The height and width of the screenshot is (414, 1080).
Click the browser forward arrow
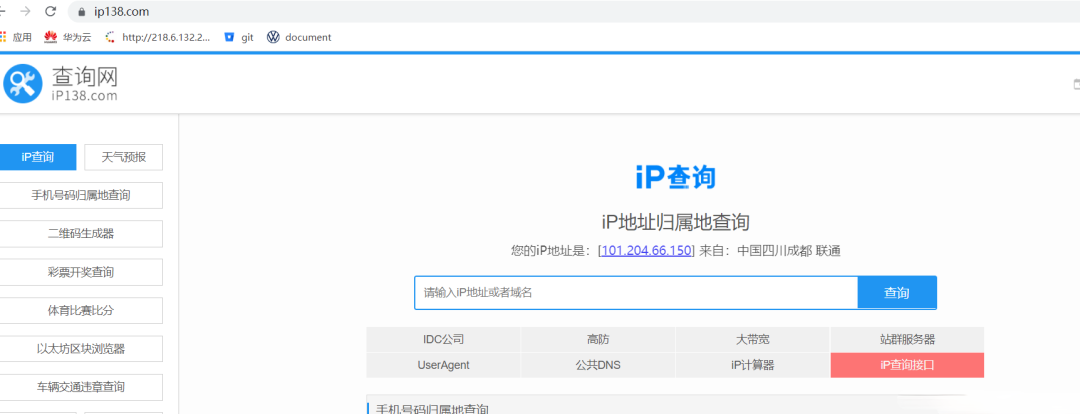[x=25, y=12]
